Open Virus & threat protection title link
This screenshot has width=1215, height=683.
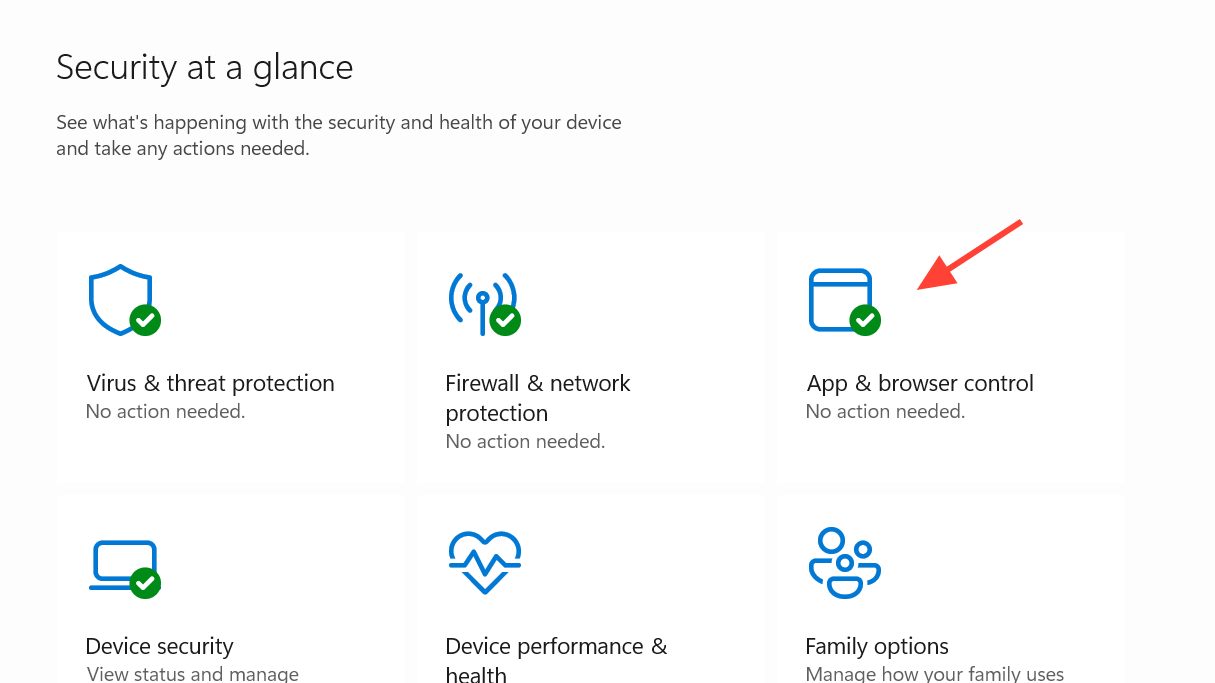pyautogui.click(x=210, y=383)
